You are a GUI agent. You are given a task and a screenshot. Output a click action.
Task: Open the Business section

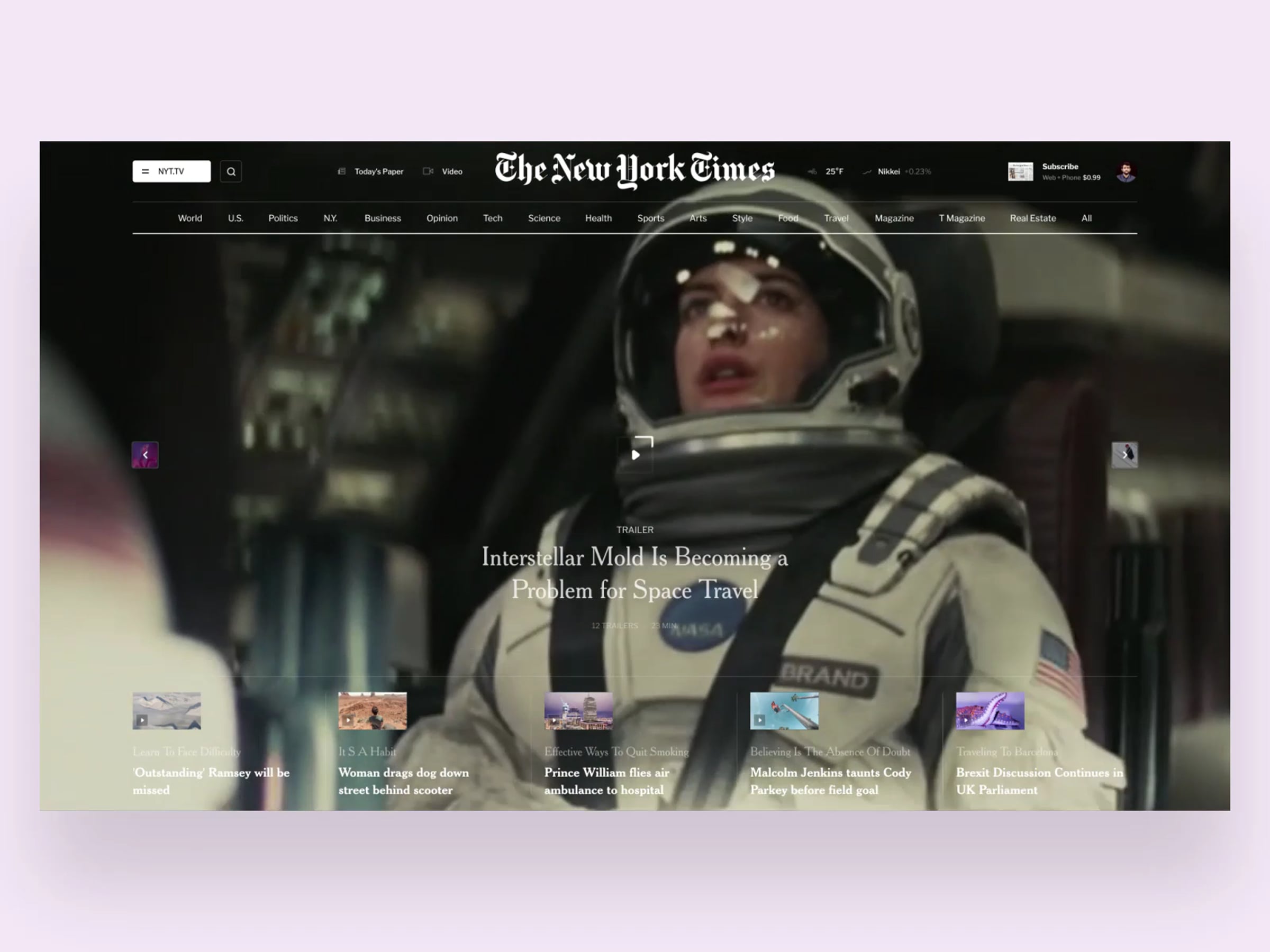point(383,218)
